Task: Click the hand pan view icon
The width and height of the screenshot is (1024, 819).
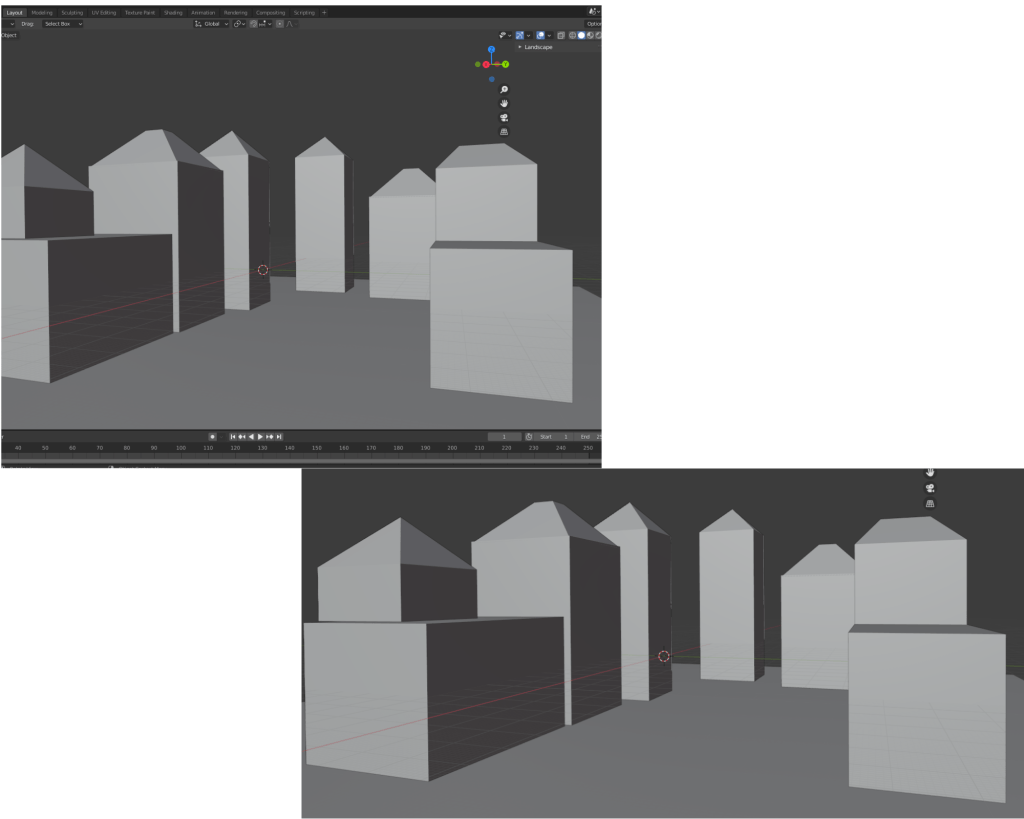Action: pos(504,103)
